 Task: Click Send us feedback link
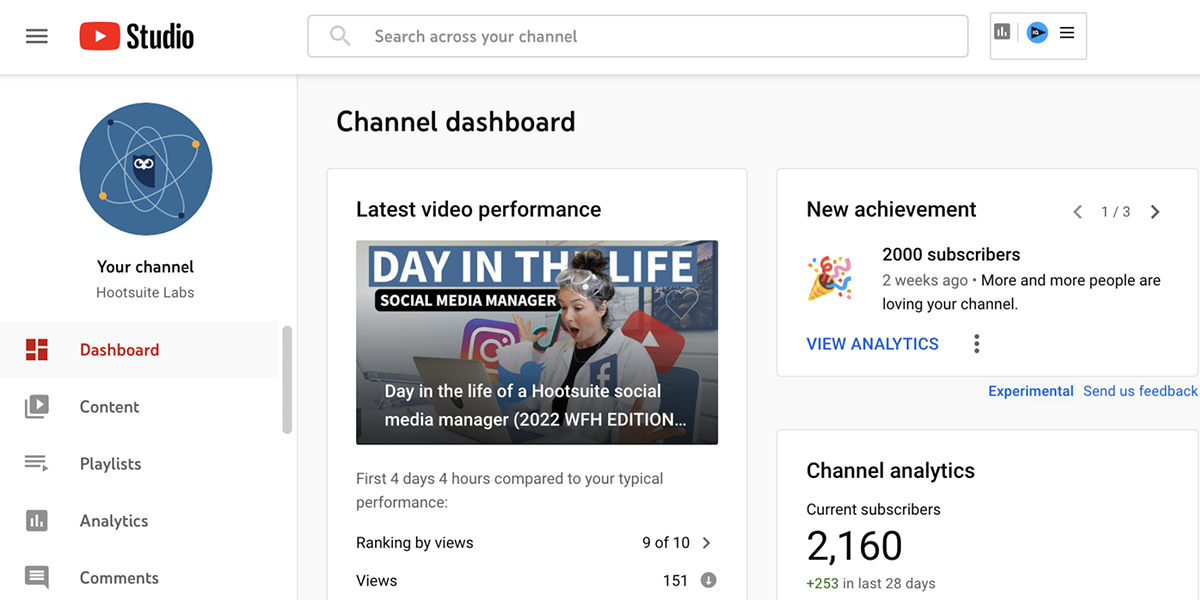pos(1140,391)
